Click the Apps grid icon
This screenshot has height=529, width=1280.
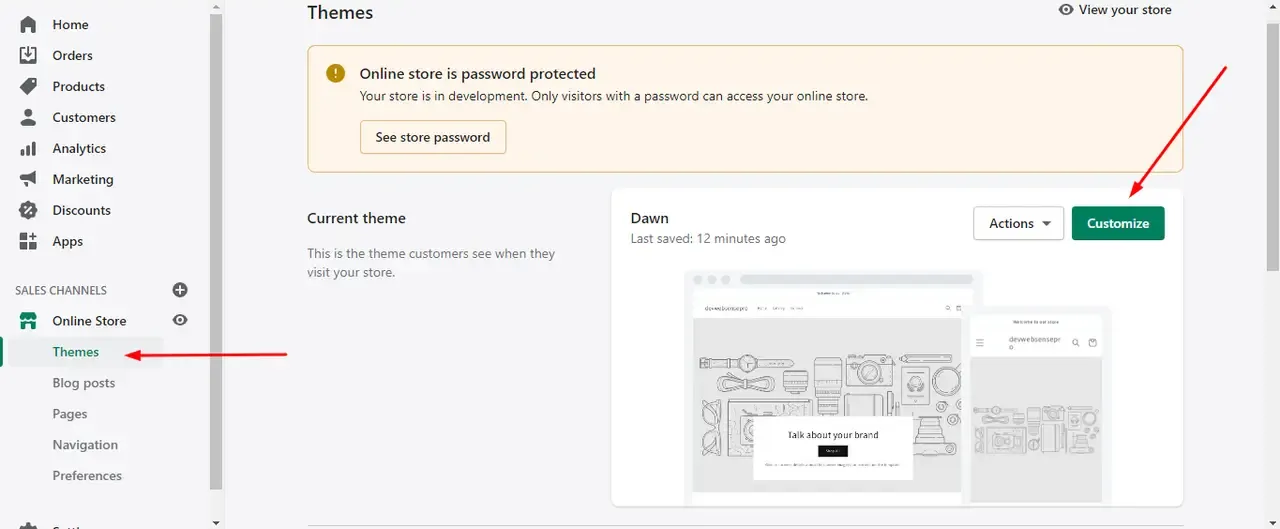coord(28,241)
